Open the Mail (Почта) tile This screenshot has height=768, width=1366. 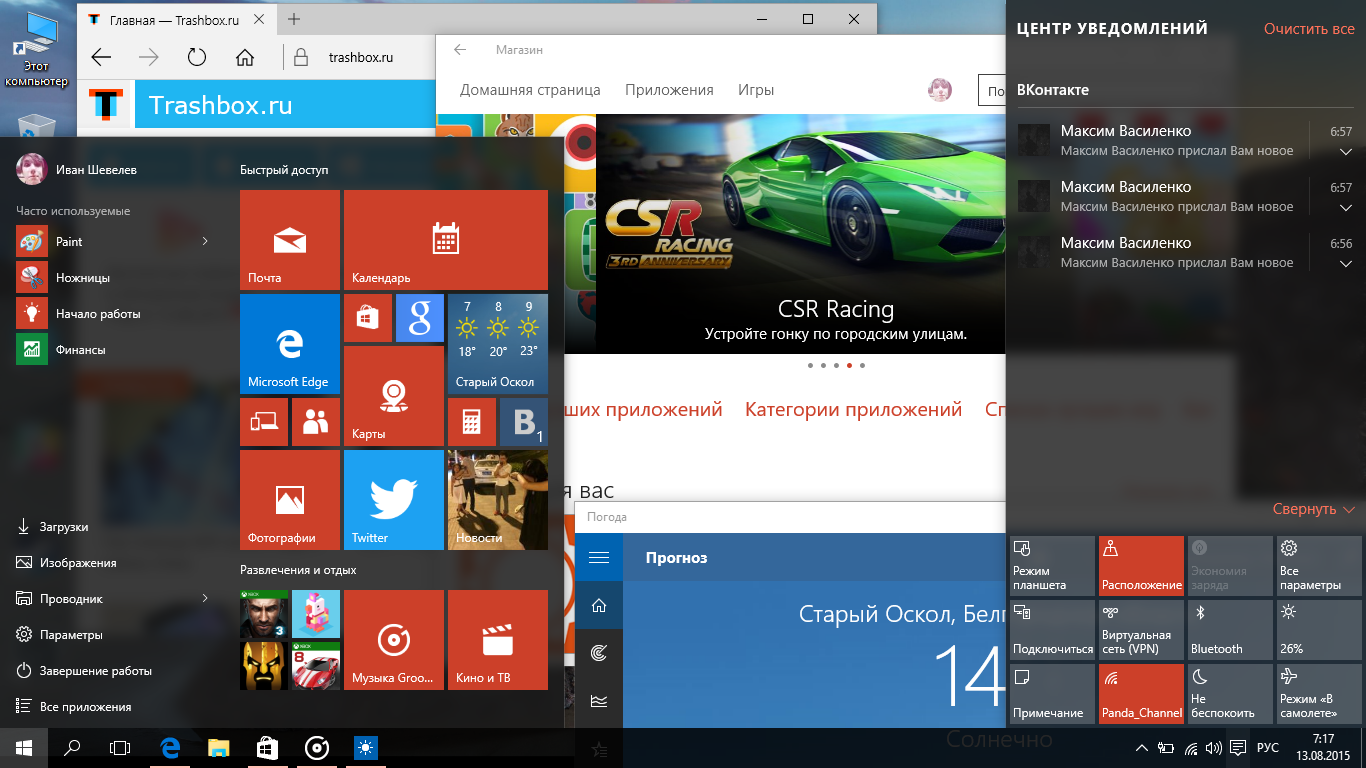[x=290, y=240]
